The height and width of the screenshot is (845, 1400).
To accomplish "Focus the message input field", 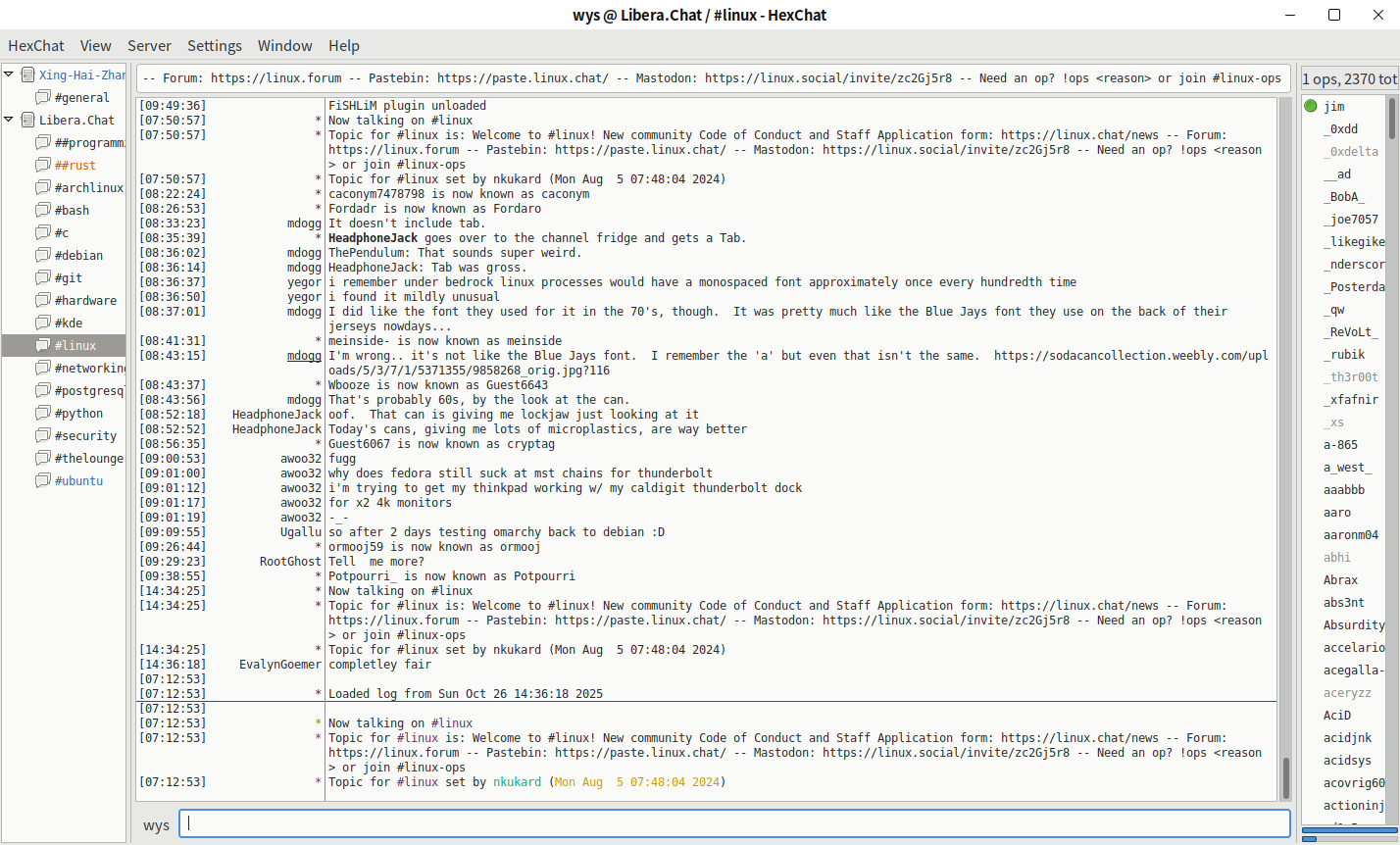I will [x=737, y=824].
